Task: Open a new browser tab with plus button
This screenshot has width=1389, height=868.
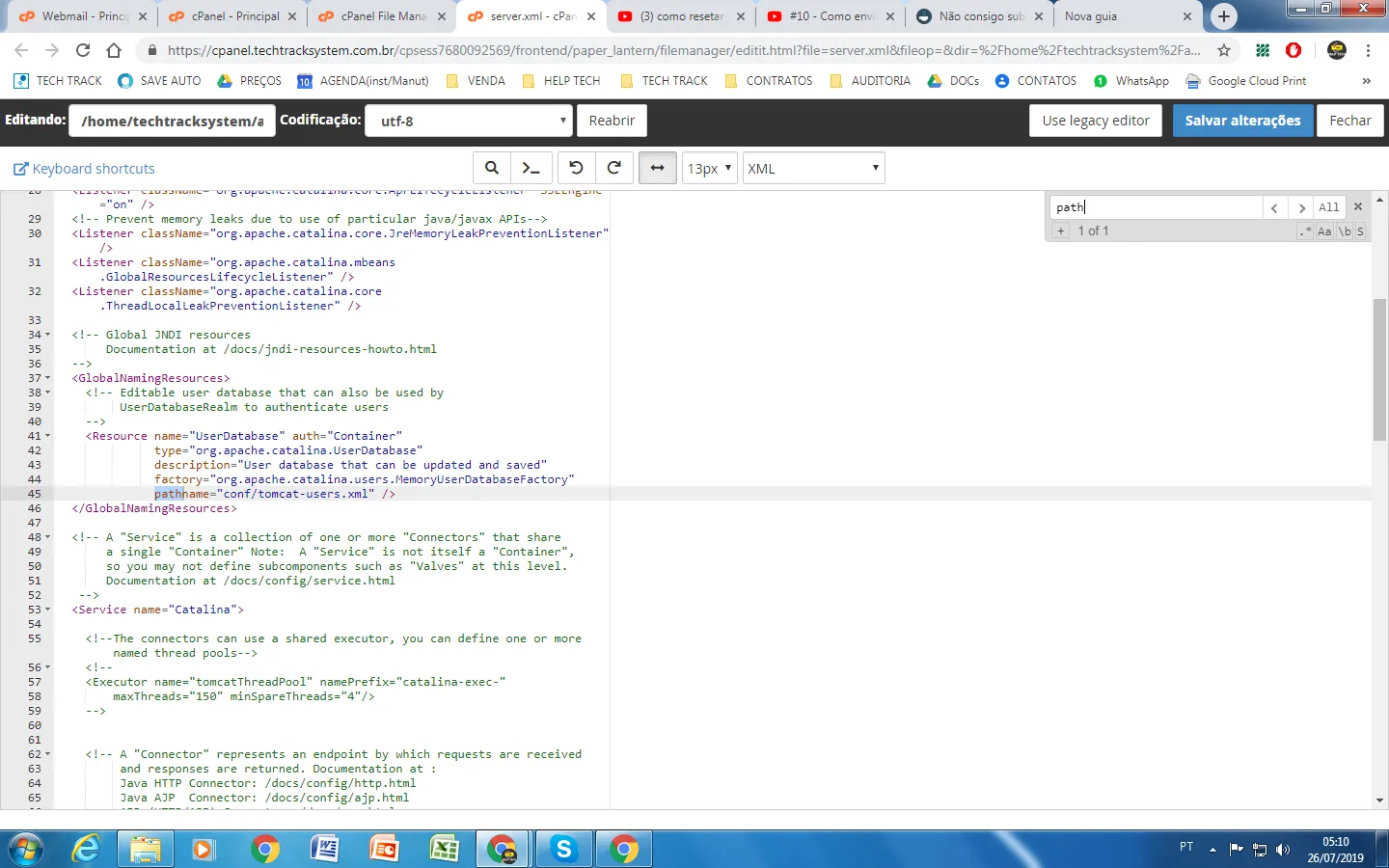Action: click(1224, 16)
